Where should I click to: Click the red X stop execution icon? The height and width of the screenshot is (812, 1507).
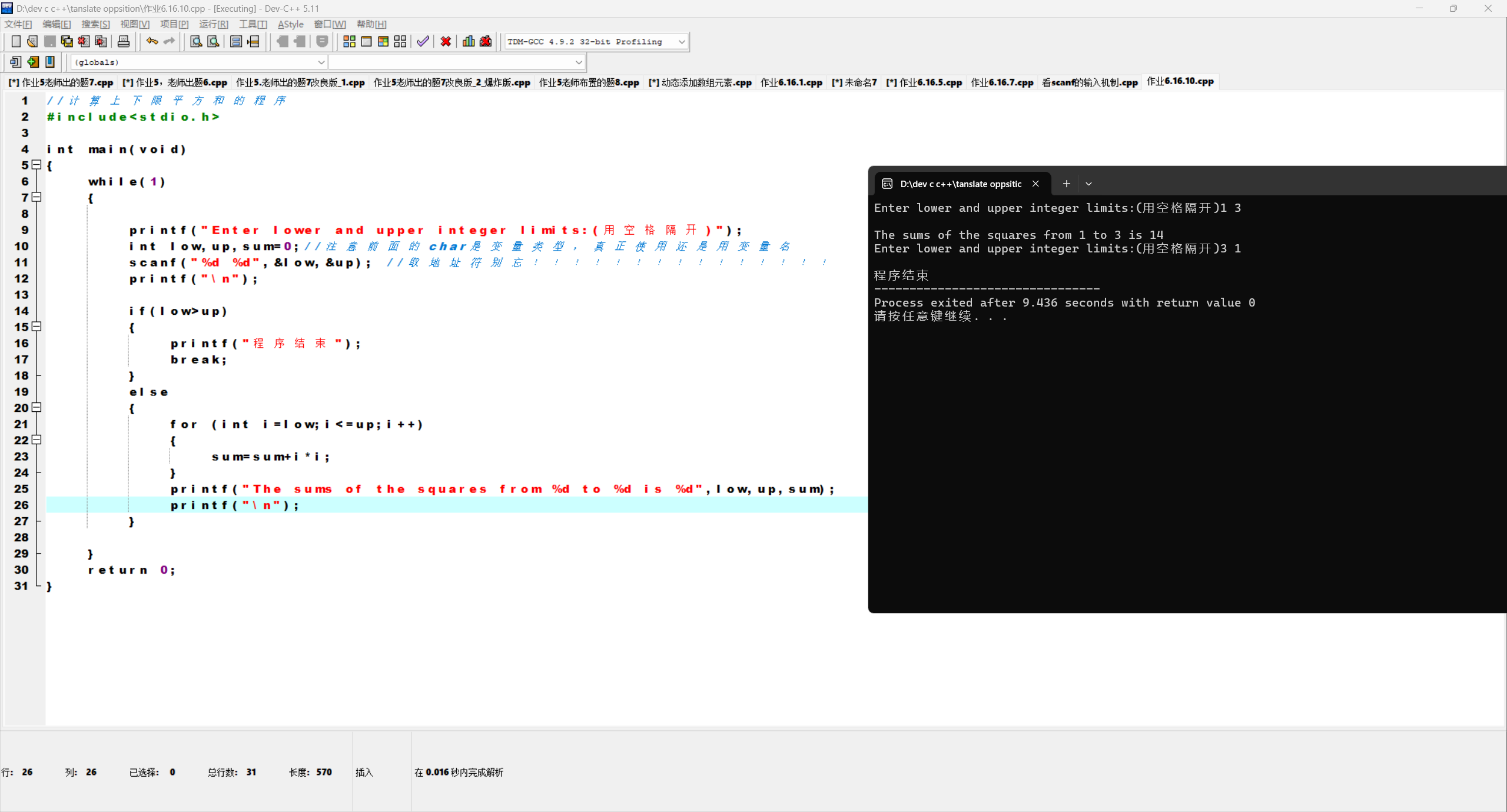pos(446,41)
